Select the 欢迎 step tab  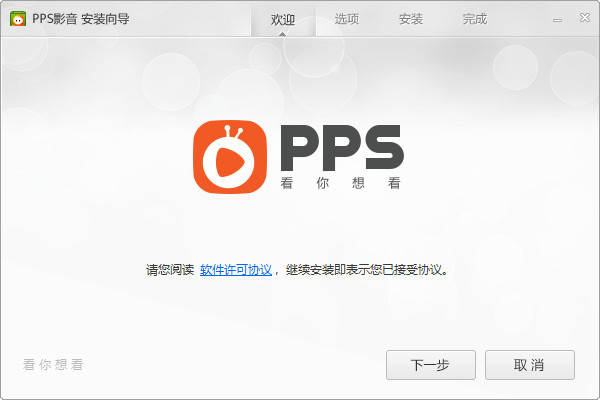(283, 19)
